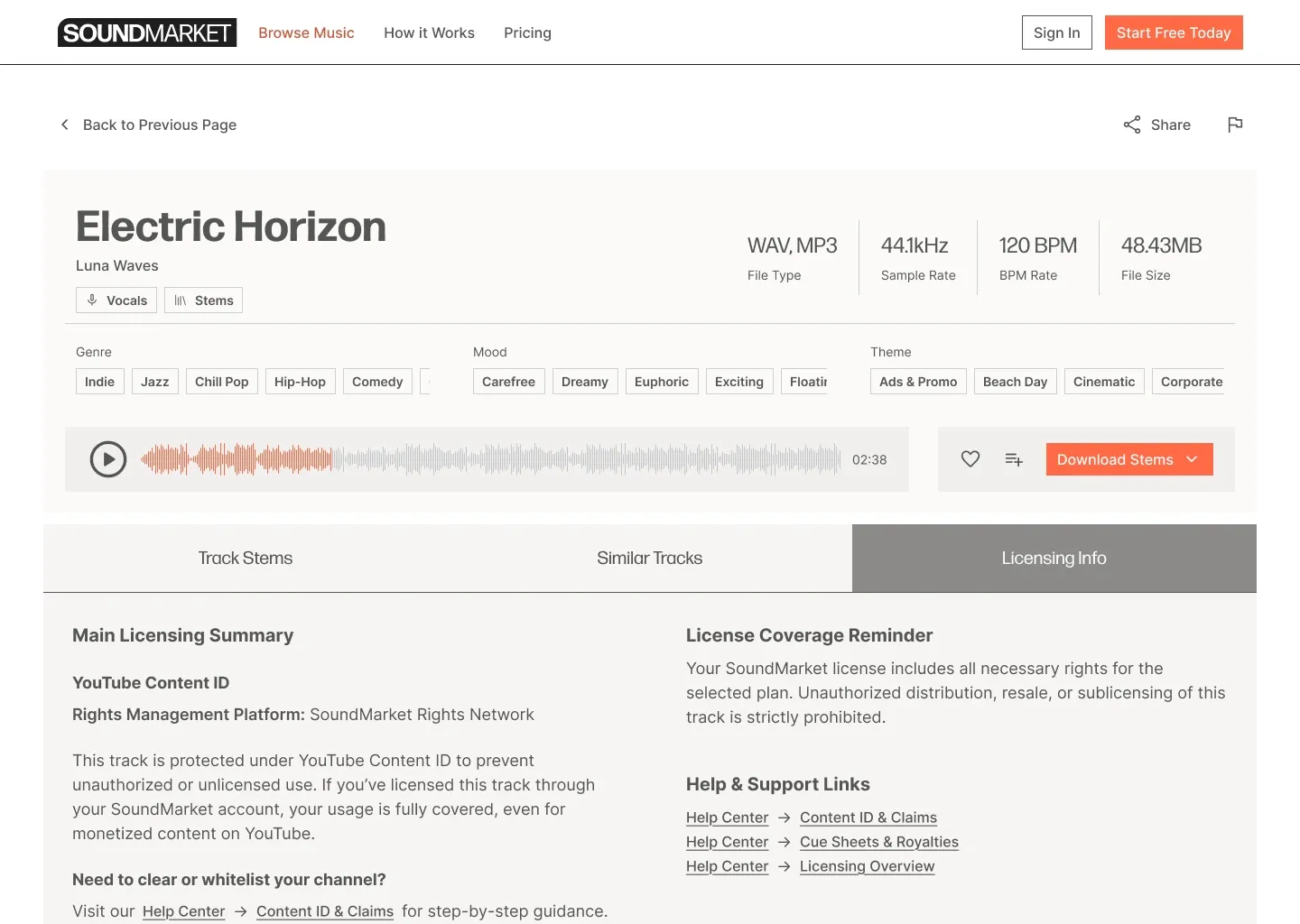Pick the Cinematic theme tag
Screen dimensions: 1300x924
[x=1104, y=382]
